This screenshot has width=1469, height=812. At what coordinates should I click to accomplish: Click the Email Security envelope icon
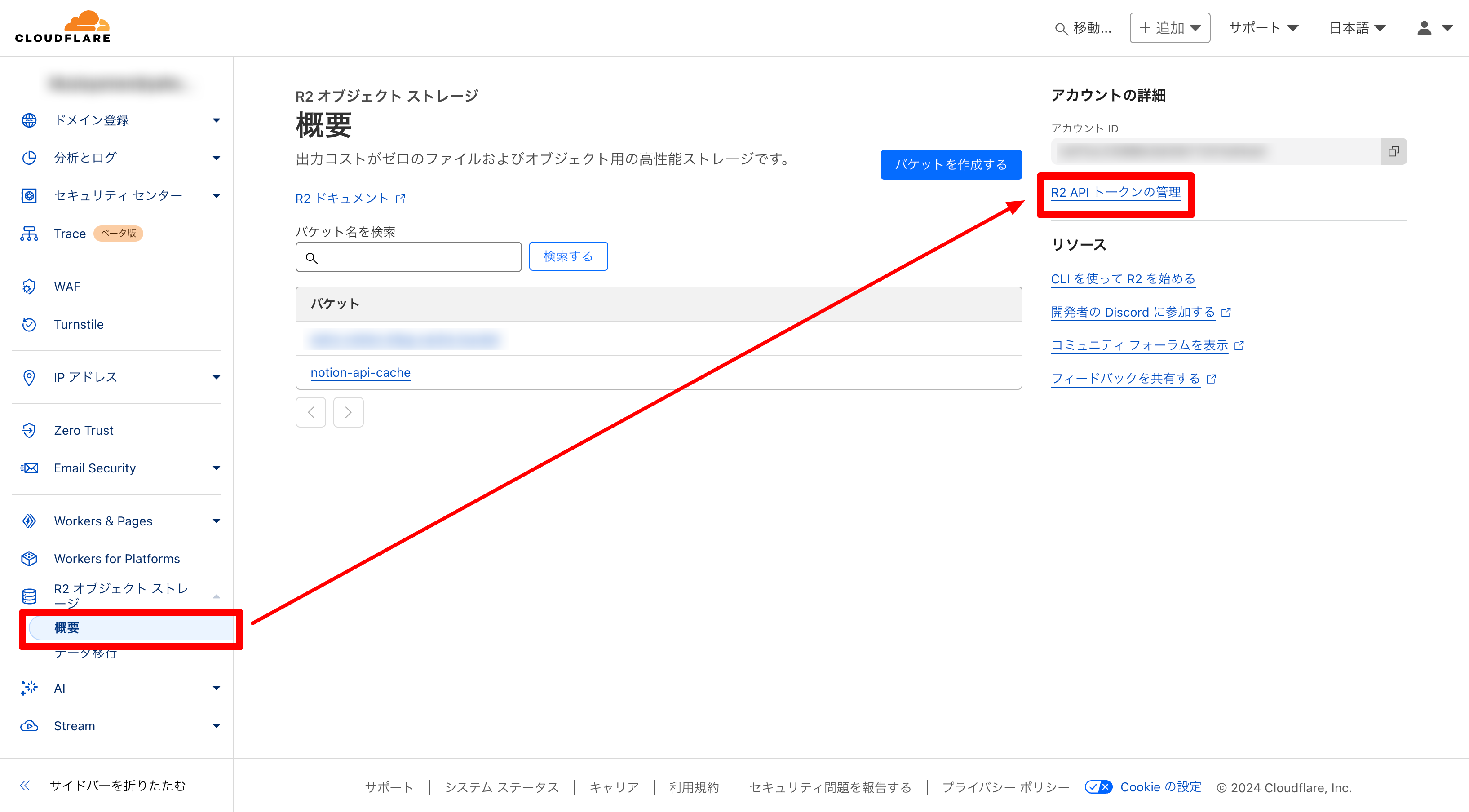29,468
